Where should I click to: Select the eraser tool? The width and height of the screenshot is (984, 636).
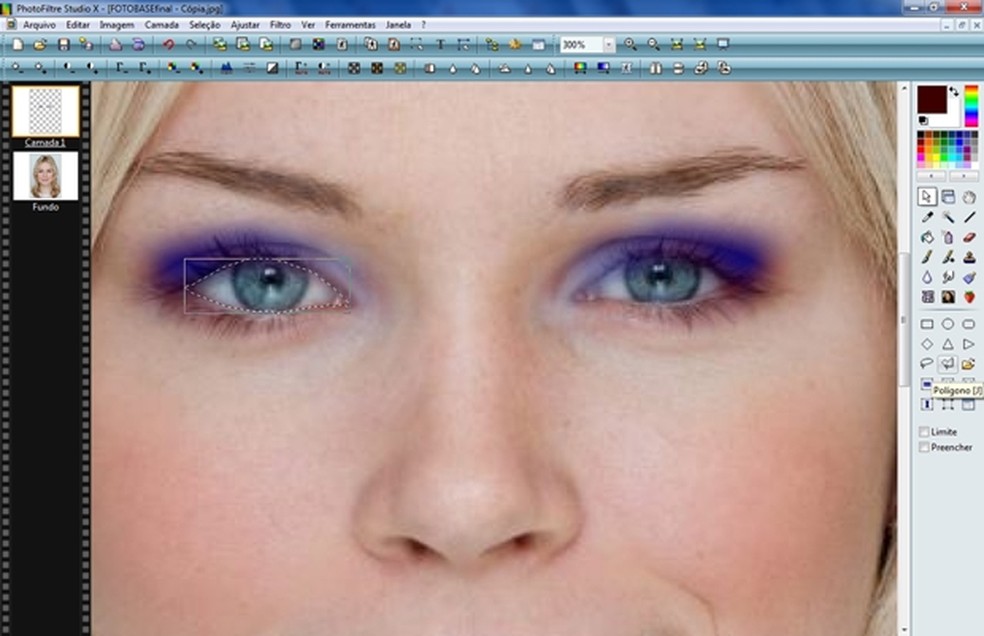point(969,237)
